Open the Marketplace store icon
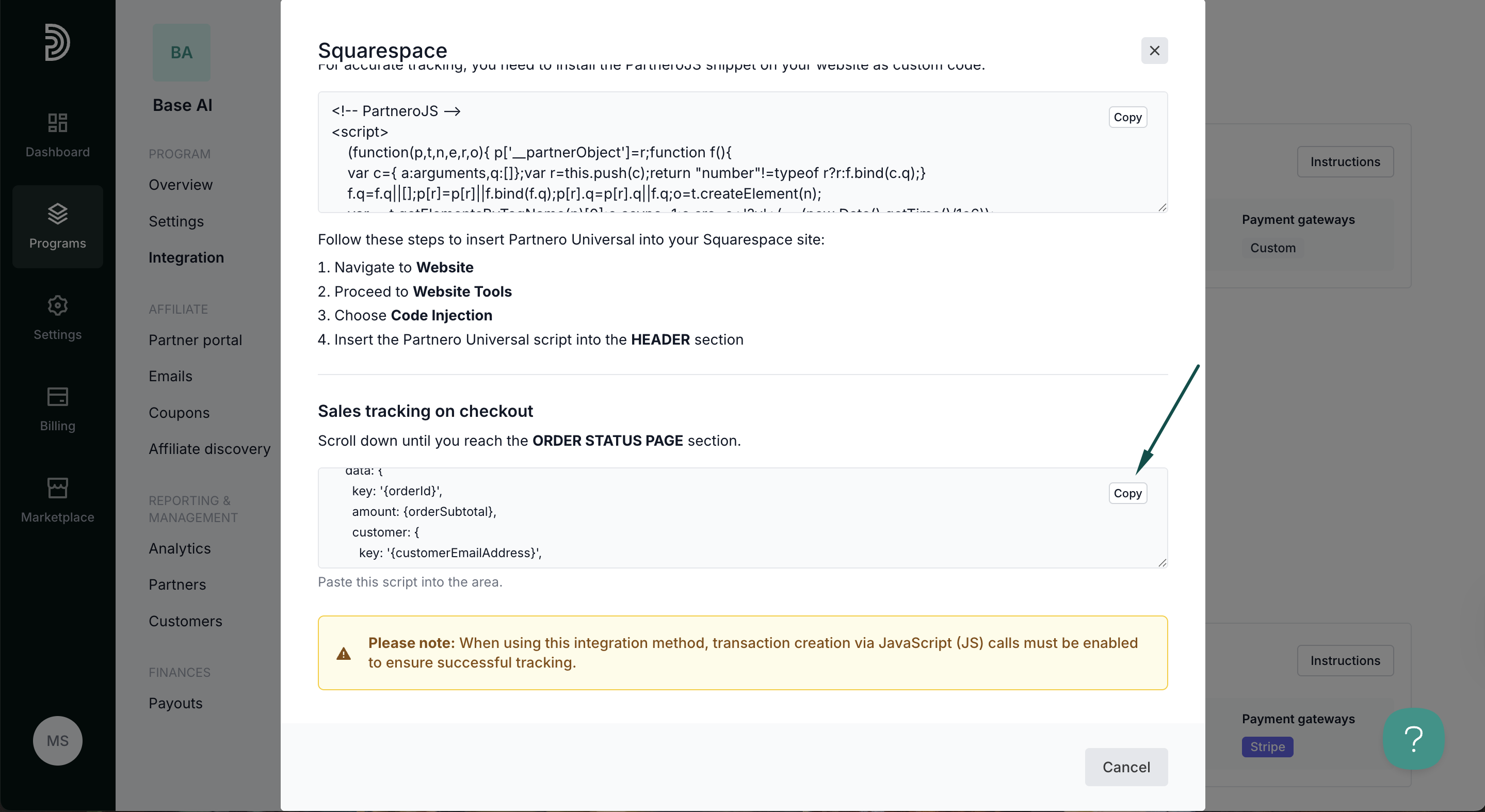The image size is (1485, 812). coord(58,488)
